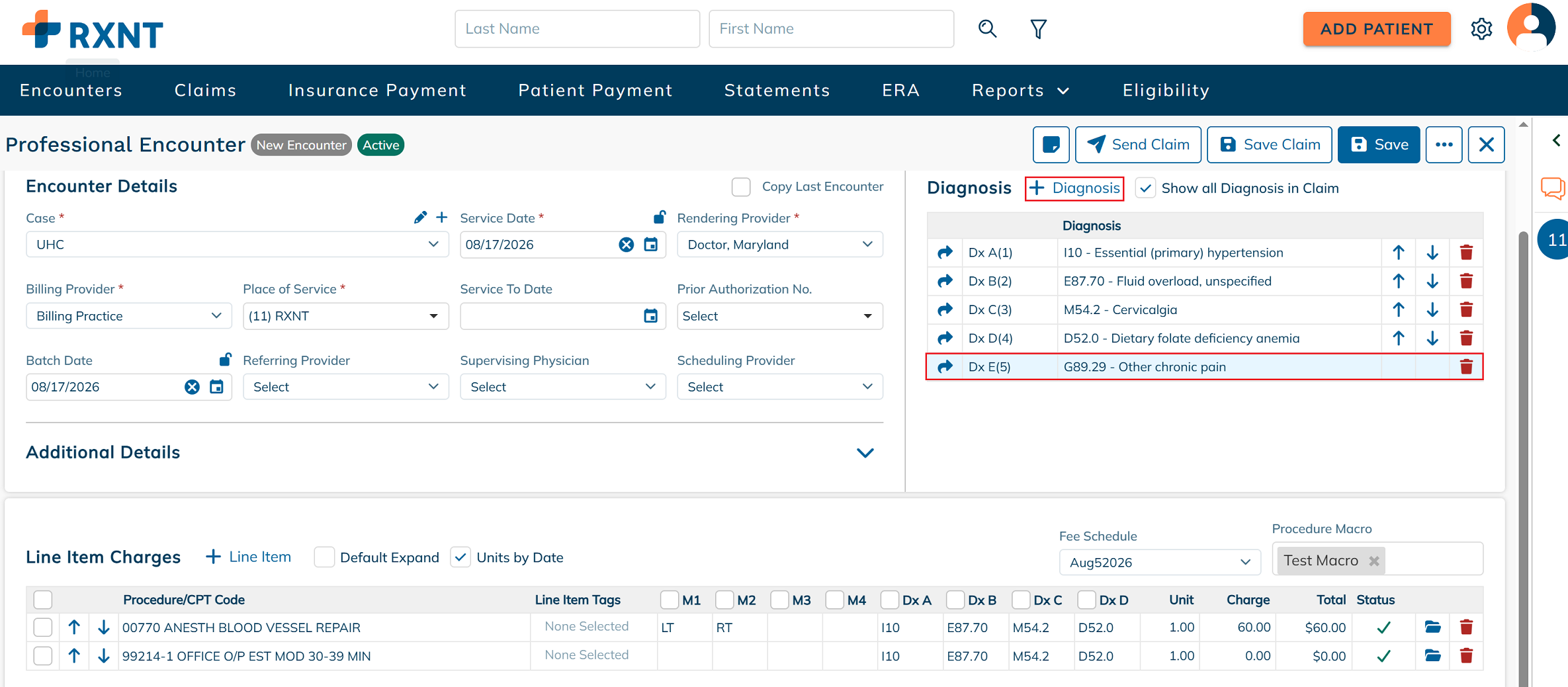Check the Default Expand option
This screenshot has height=687, width=1568.
click(x=324, y=557)
